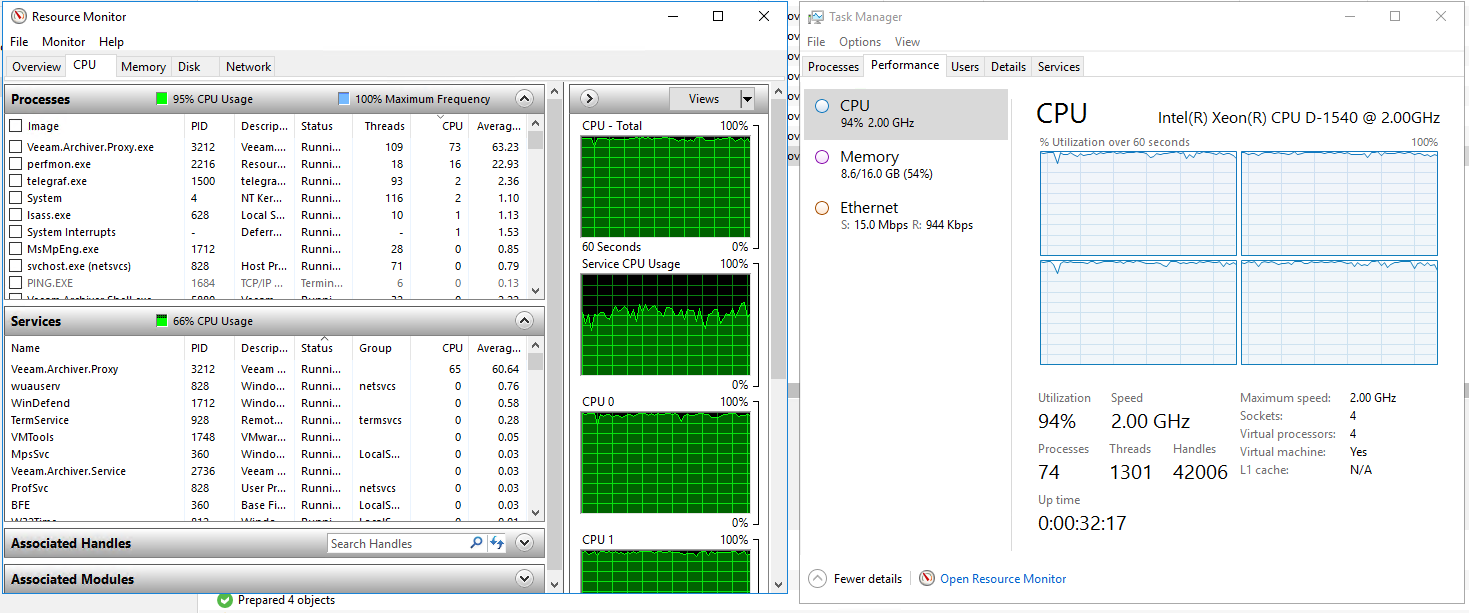Check the lsass.exe process checkbox

pos(16,215)
